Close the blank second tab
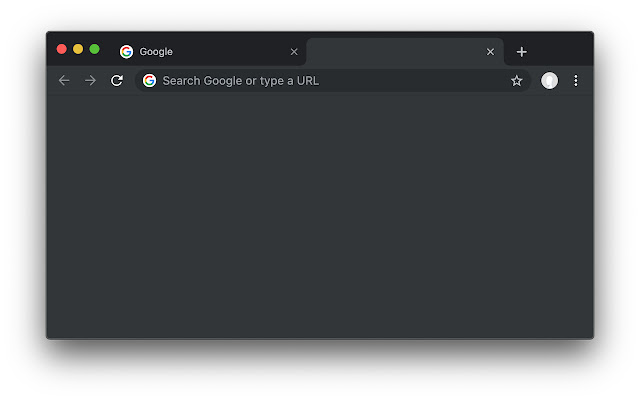 click(490, 52)
